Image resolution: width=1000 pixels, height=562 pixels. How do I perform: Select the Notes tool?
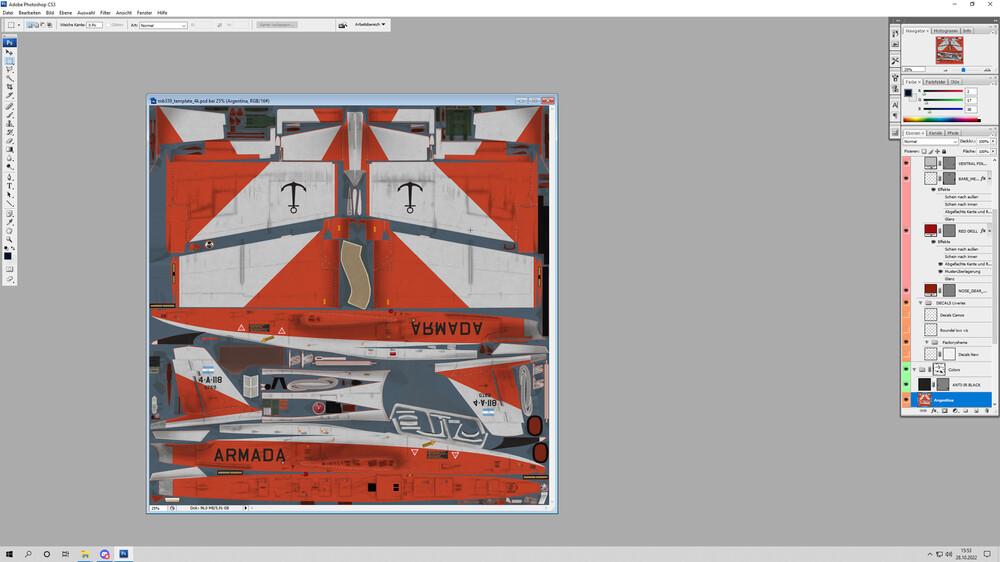(x=9, y=215)
